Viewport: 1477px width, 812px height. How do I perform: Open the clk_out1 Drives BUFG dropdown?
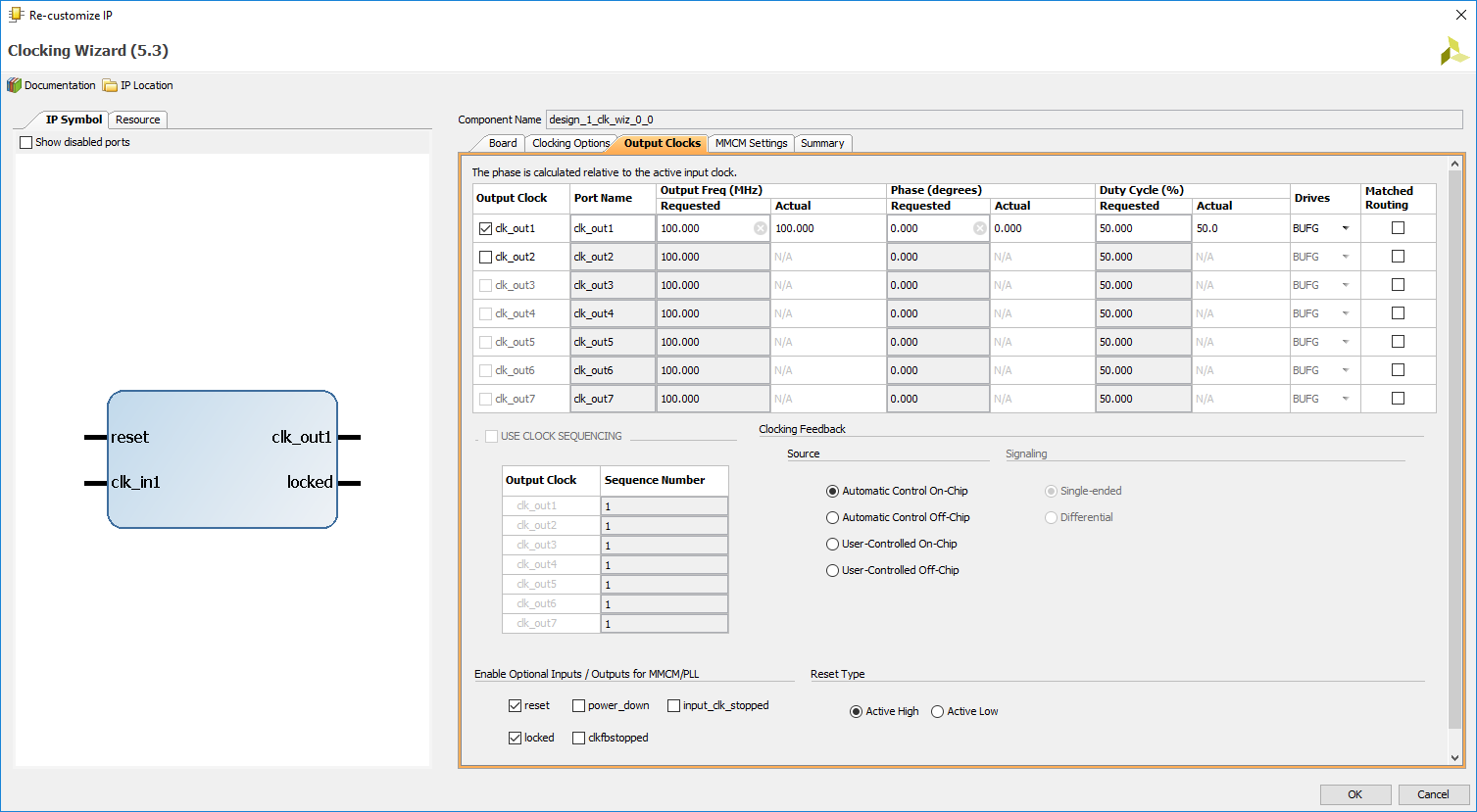(1345, 228)
